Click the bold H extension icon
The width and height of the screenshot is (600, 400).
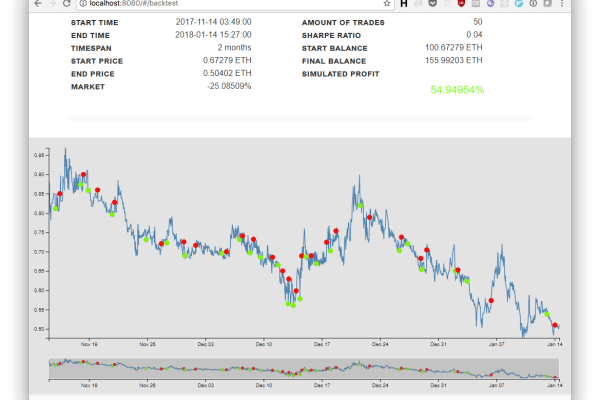404,4
